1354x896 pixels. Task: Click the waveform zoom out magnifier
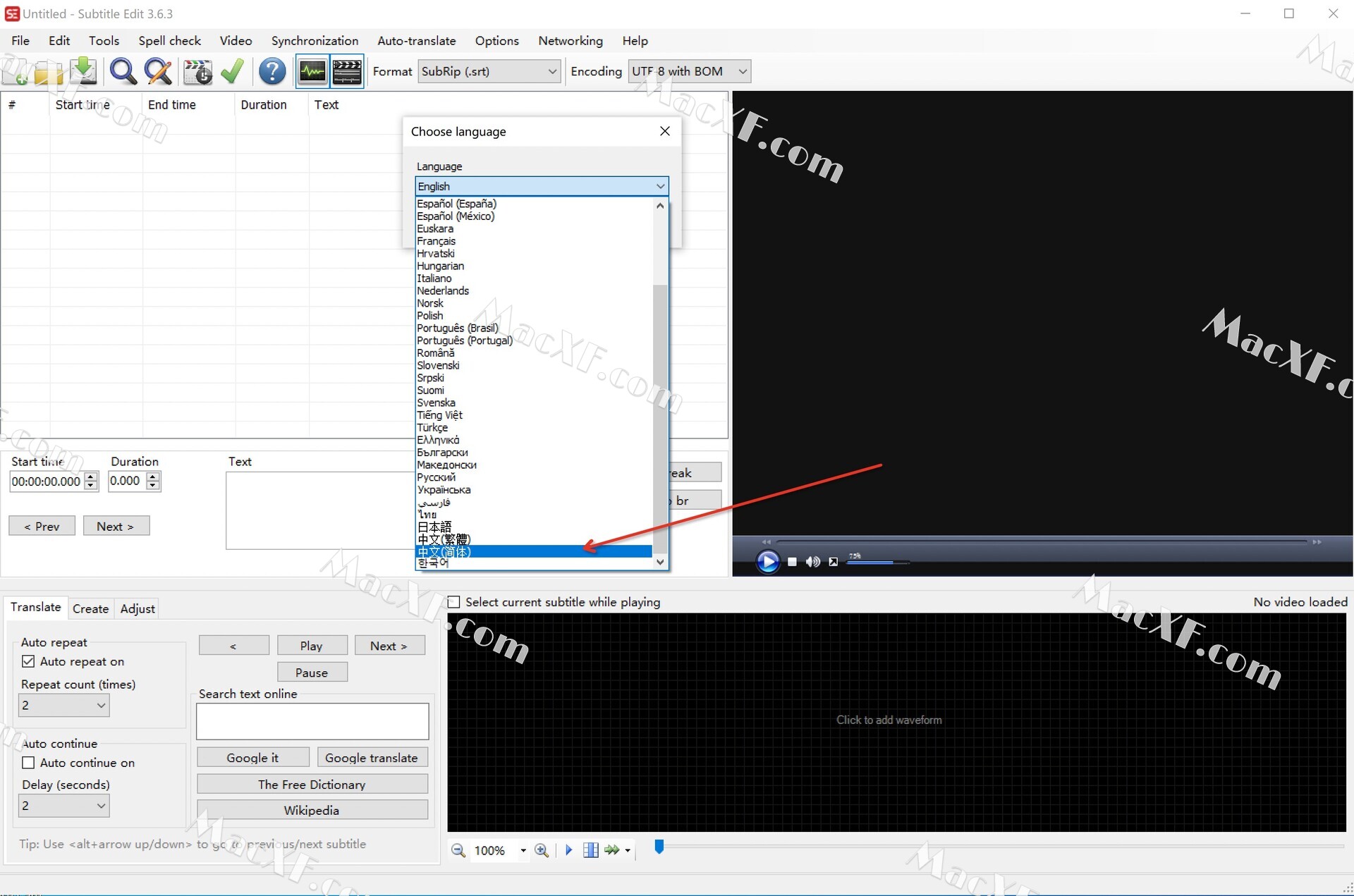pyautogui.click(x=458, y=850)
